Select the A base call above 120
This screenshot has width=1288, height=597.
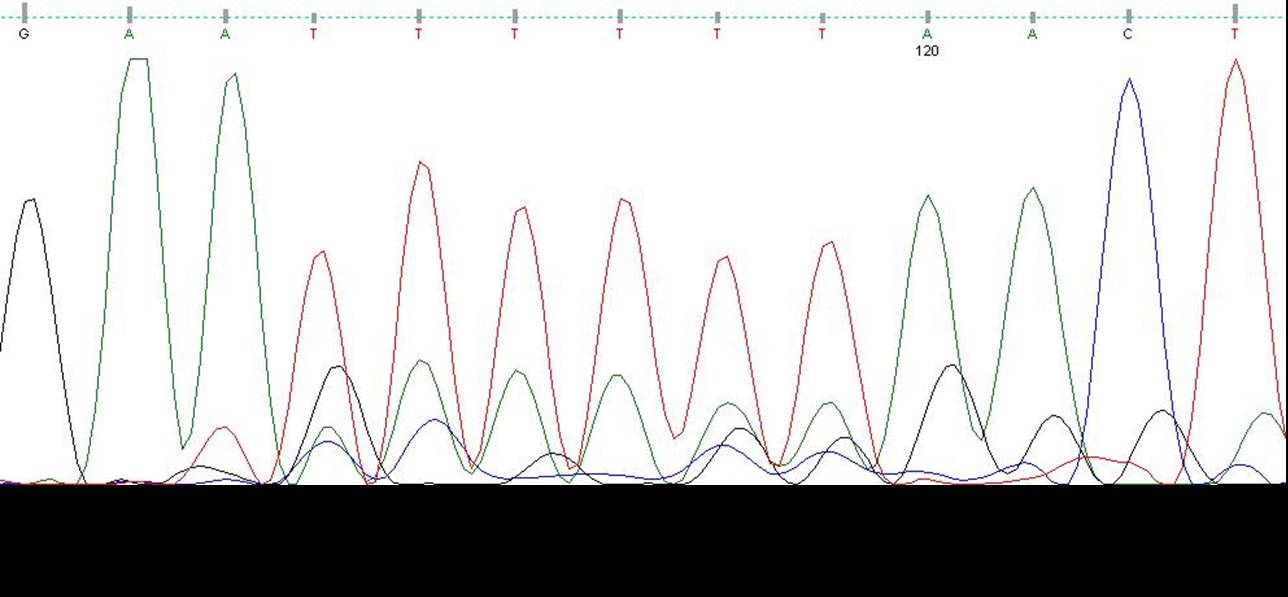(927, 34)
